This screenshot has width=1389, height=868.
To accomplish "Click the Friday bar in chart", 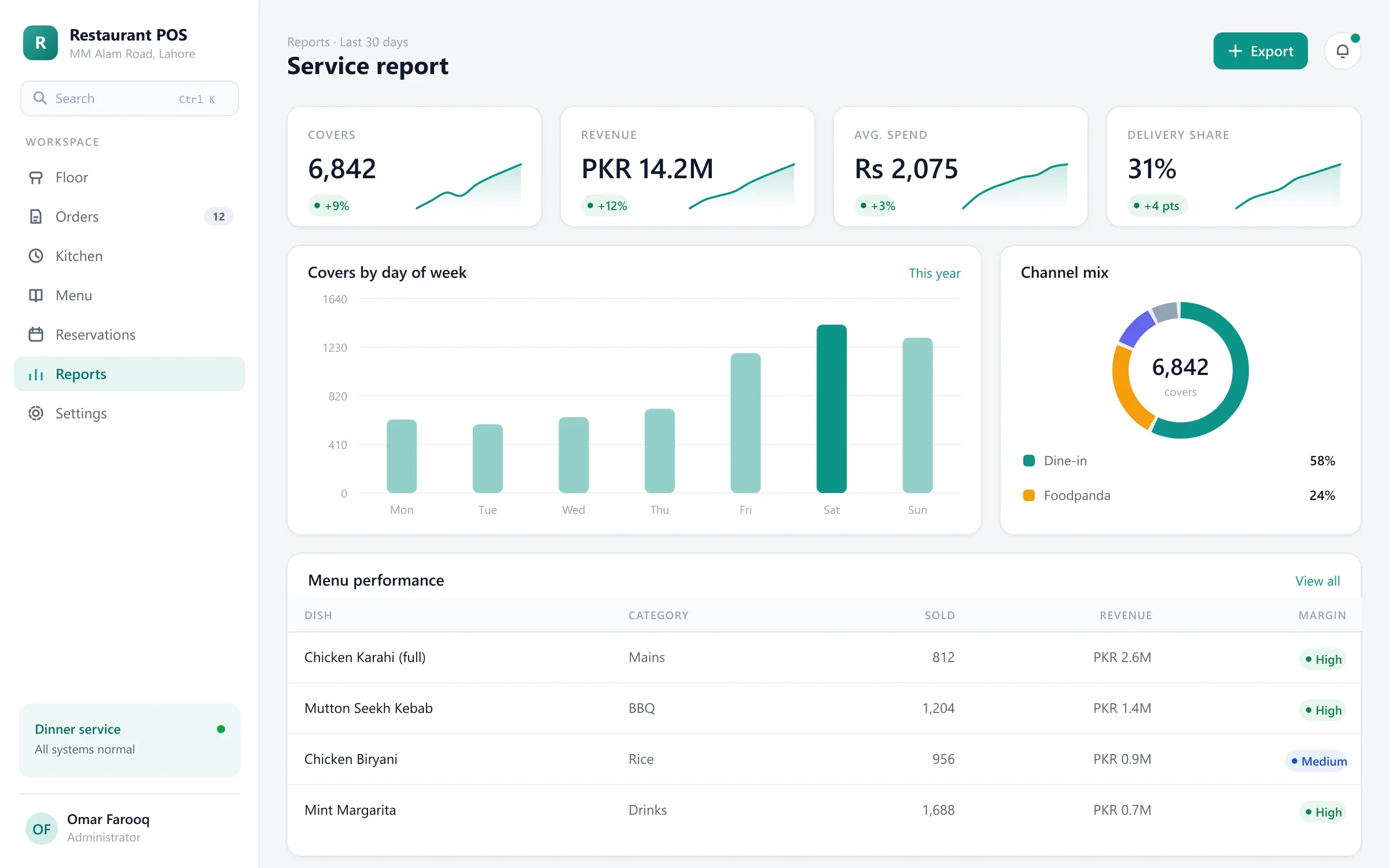I will tap(745, 423).
